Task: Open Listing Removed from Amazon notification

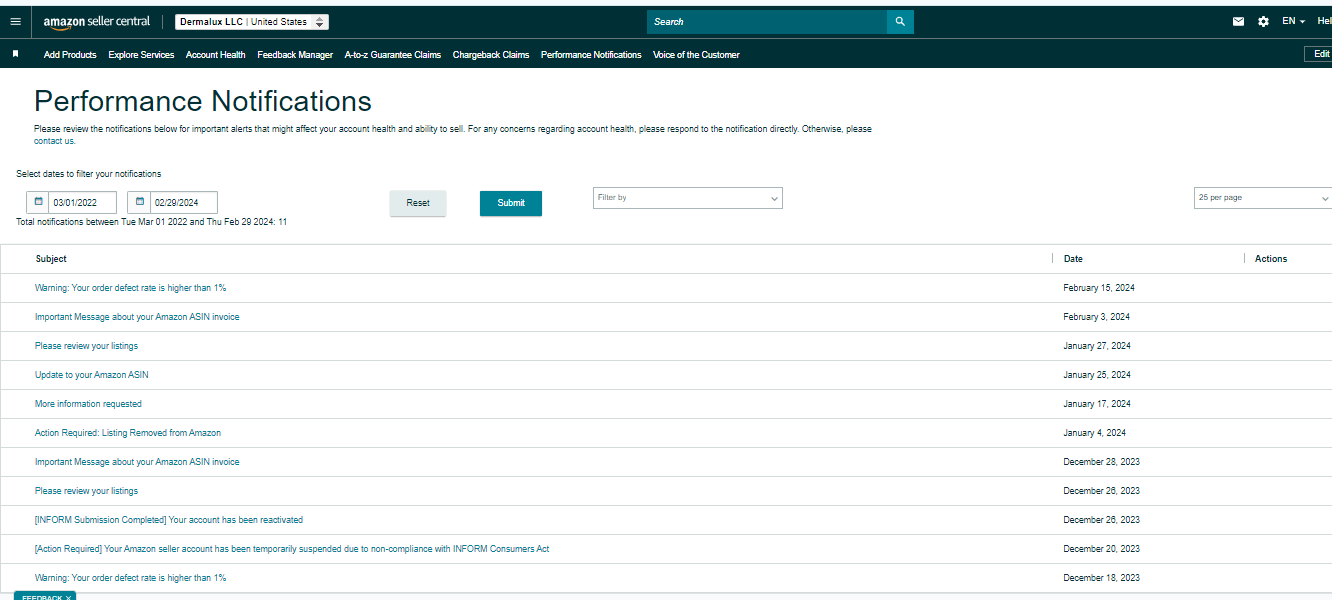Action: pyautogui.click(x=128, y=433)
